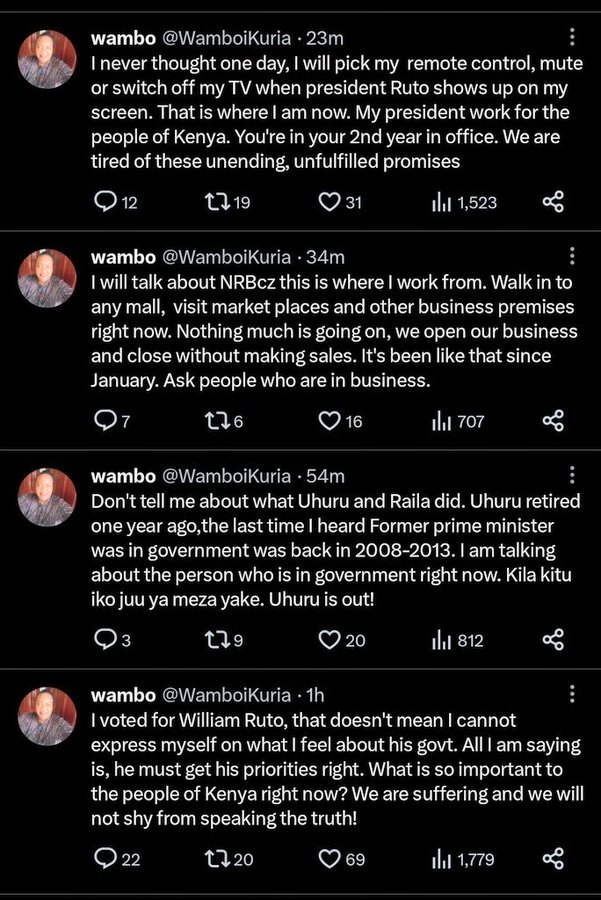Viewport: 601px width, 900px height.
Task: Retweet the tweet about muting the TV
Action: tap(215, 203)
